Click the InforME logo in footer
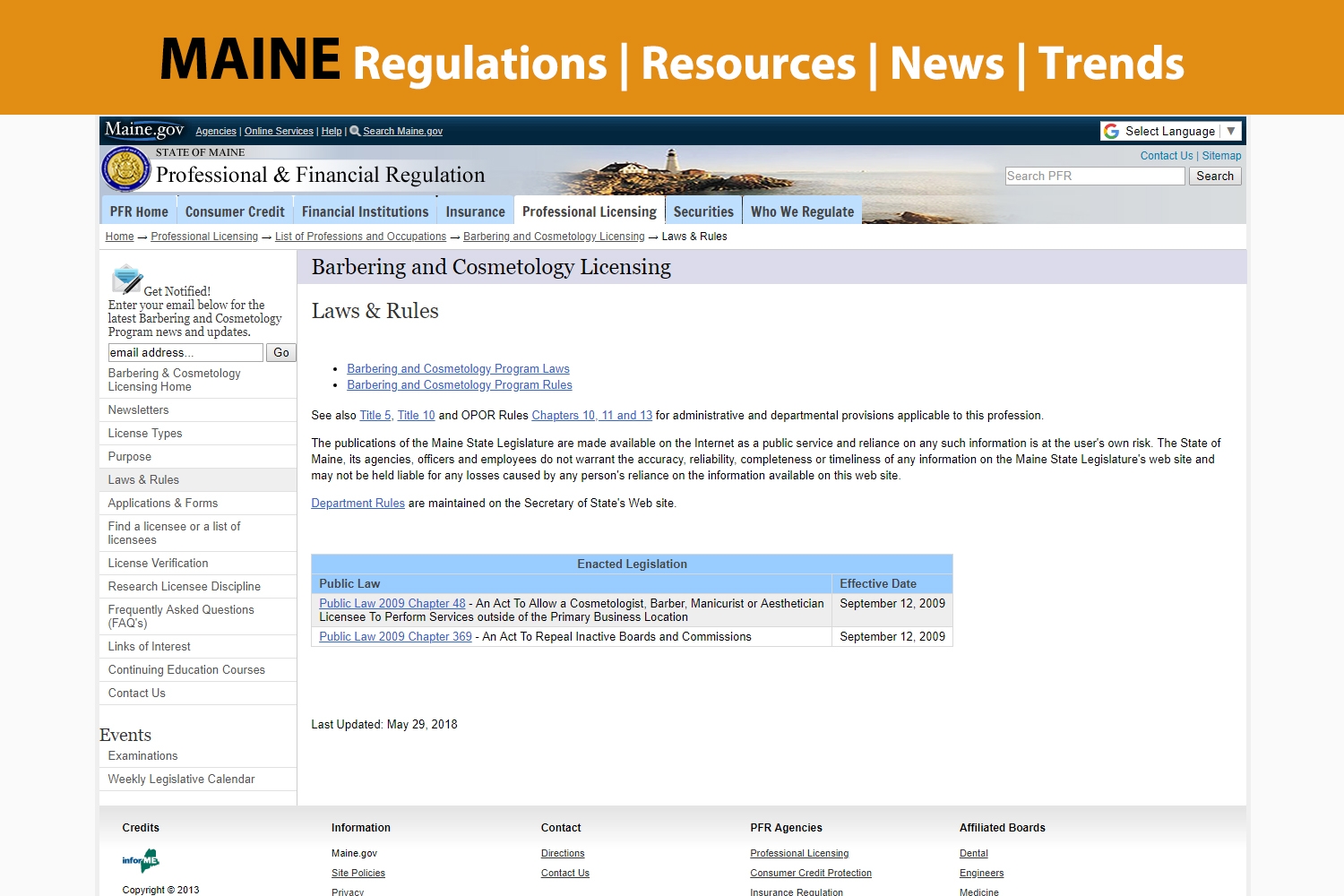The width and height of the screenshot is (1344, 896). point(141,861)
